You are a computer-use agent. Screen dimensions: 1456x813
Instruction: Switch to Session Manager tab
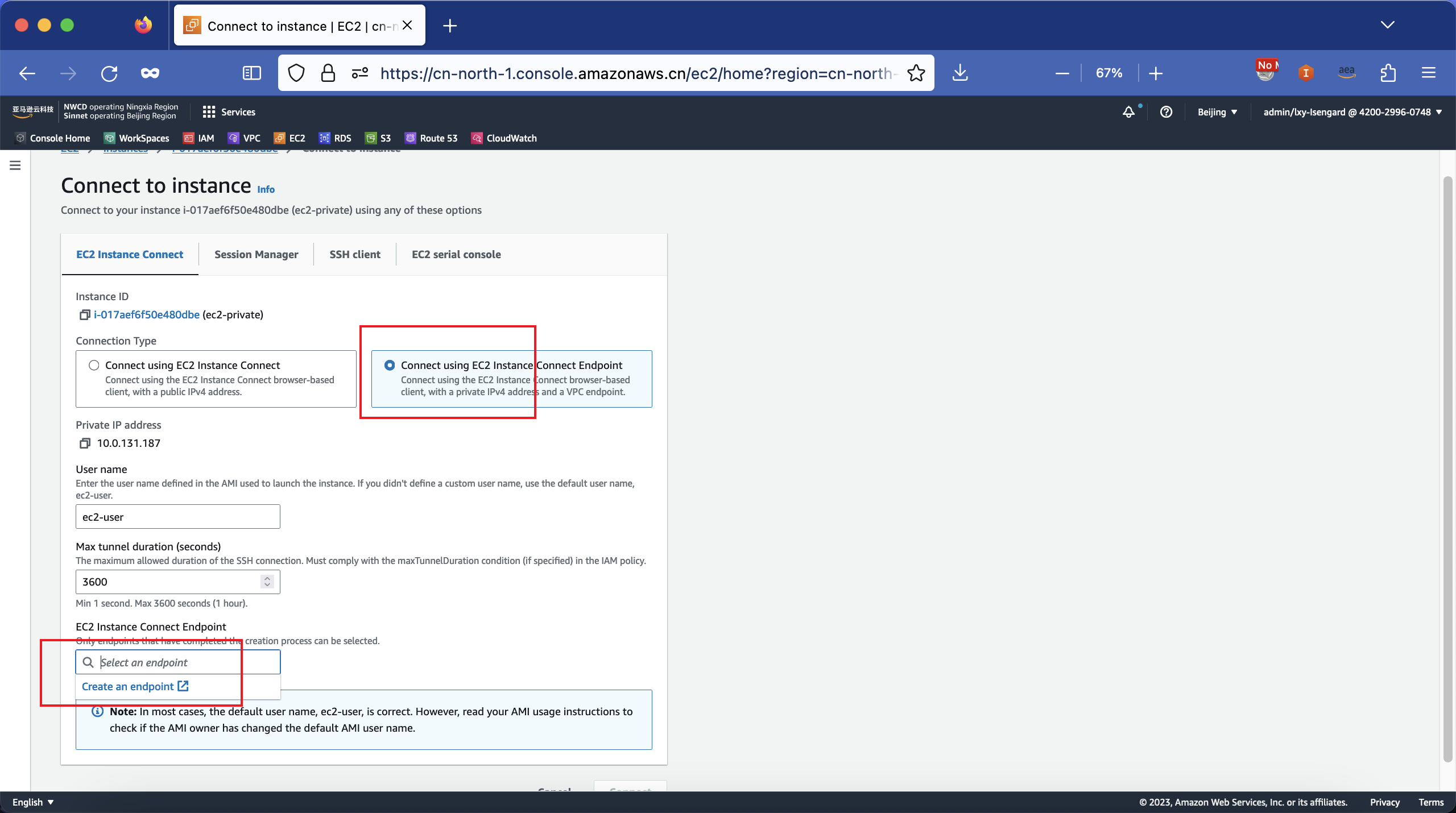coord(256,254)
